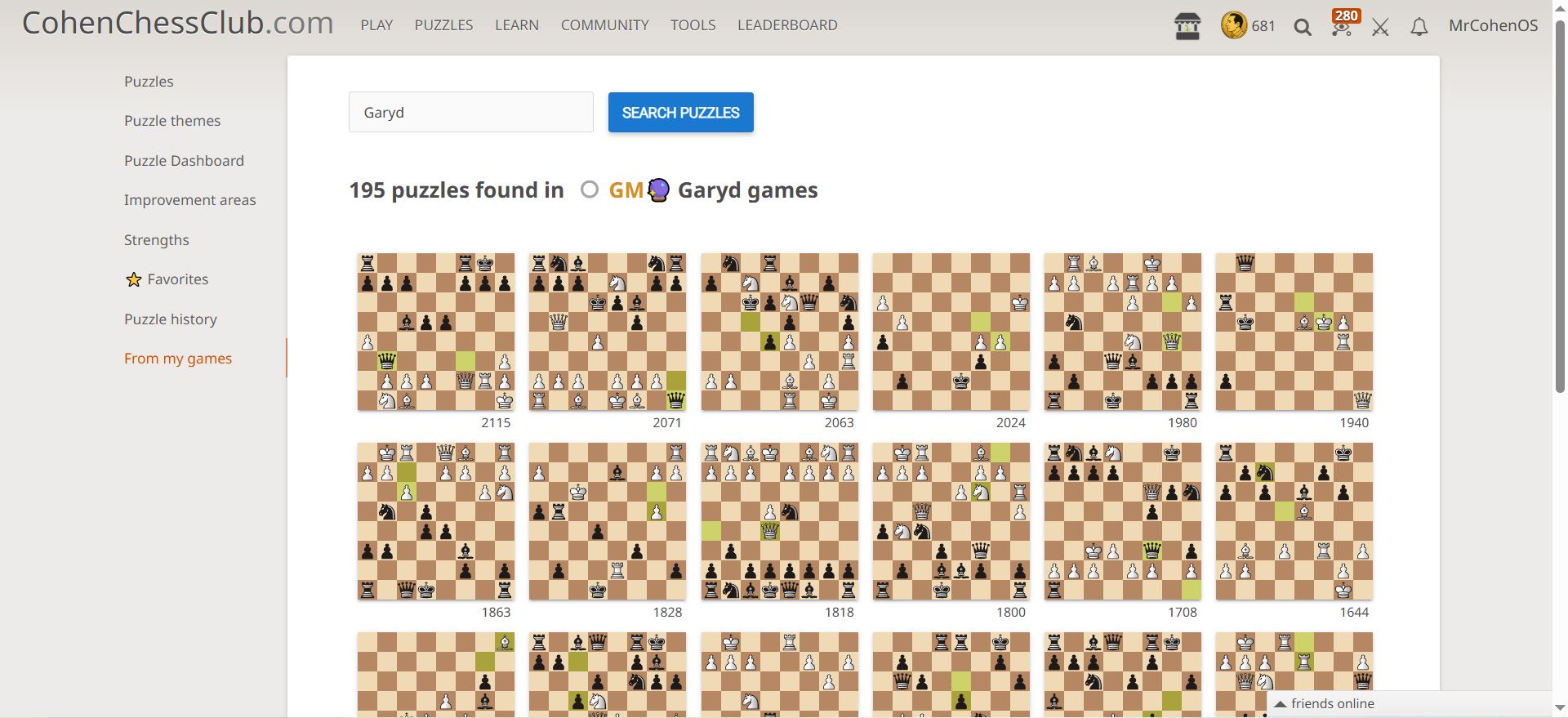1568x718 pixels.
Task: Click the gold coin balance icon
Action: pos(1234,25)
